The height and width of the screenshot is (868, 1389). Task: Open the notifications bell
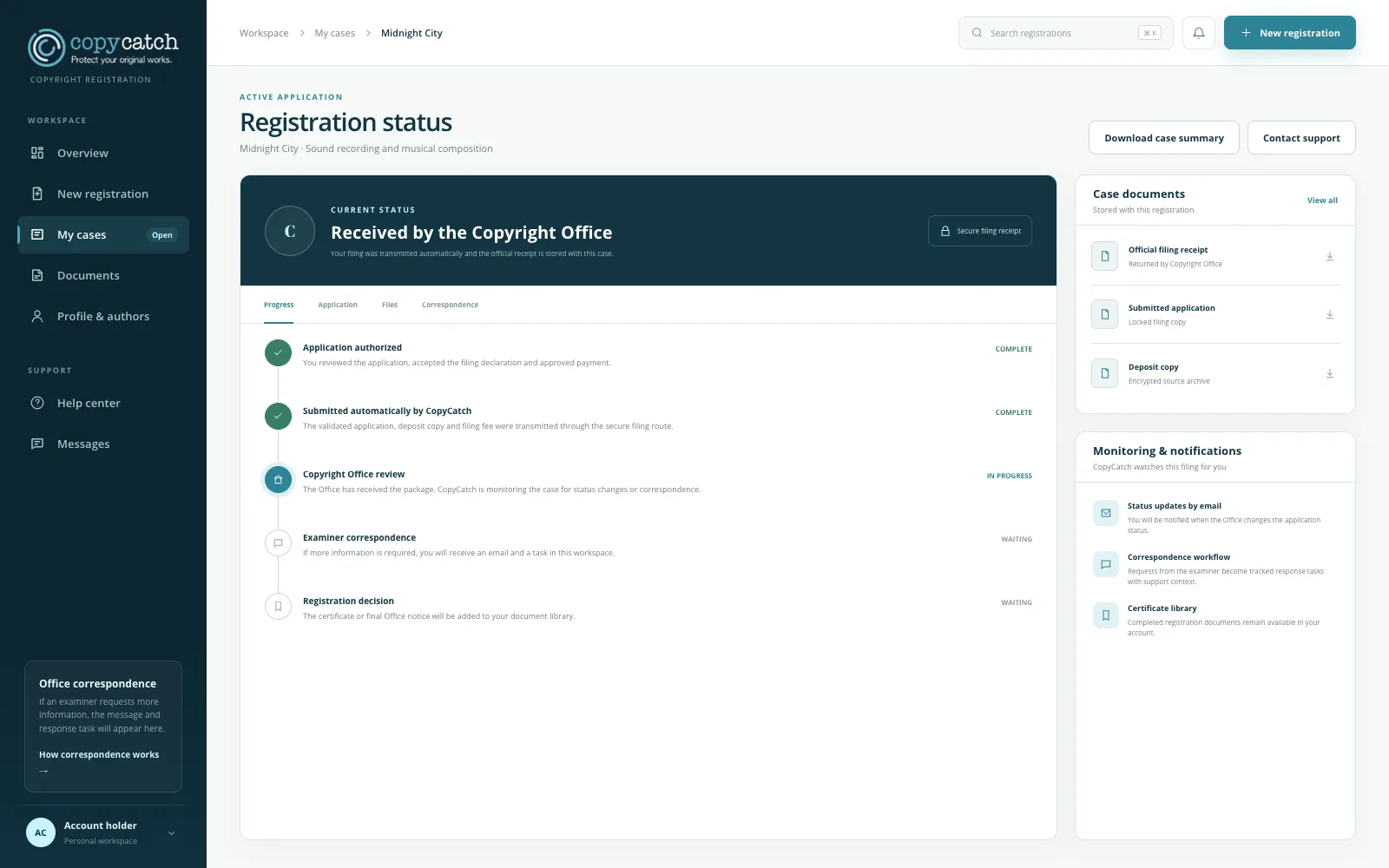1199,33
